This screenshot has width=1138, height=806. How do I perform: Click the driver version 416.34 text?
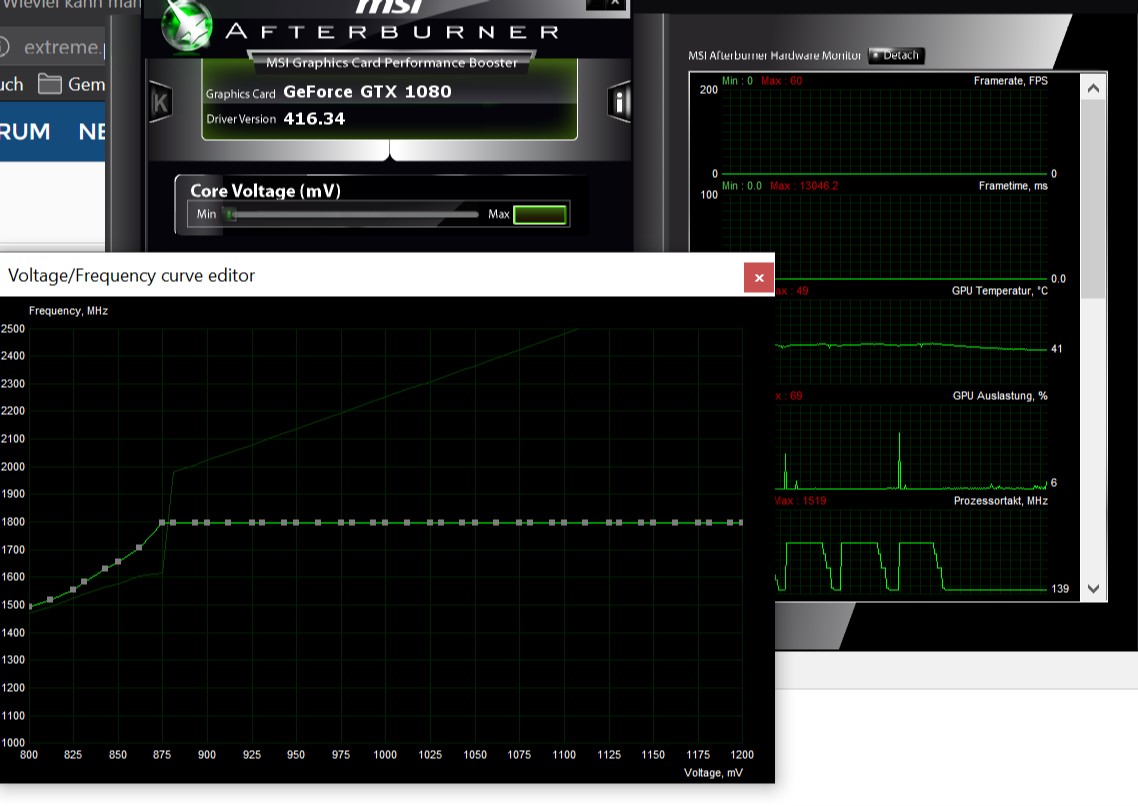click(314, 118)
